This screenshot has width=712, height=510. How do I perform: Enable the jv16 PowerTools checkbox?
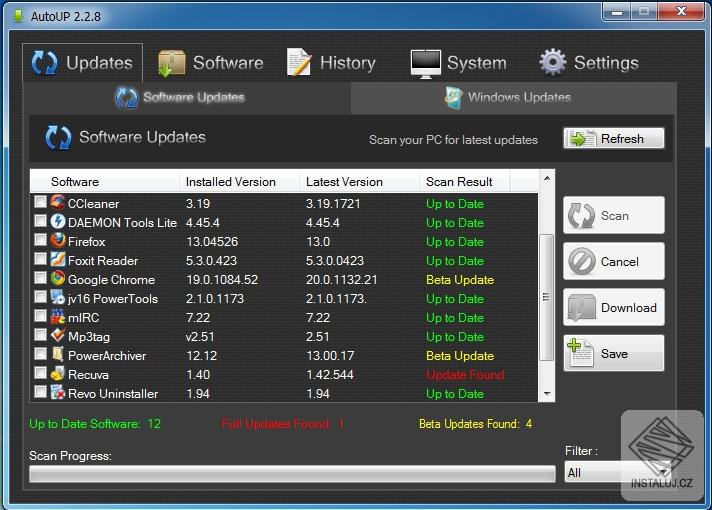(40, 297)
